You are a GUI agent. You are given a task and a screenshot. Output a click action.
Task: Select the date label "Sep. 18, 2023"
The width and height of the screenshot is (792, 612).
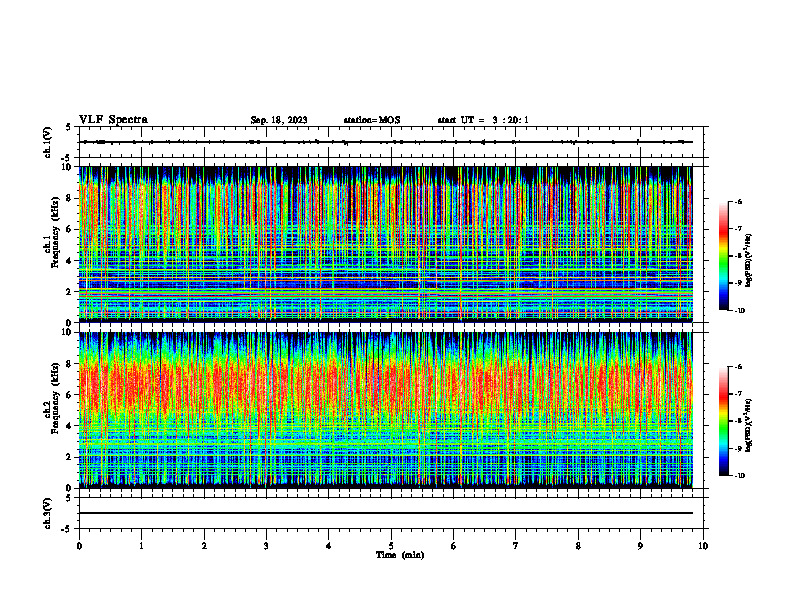tap(279, 120)
